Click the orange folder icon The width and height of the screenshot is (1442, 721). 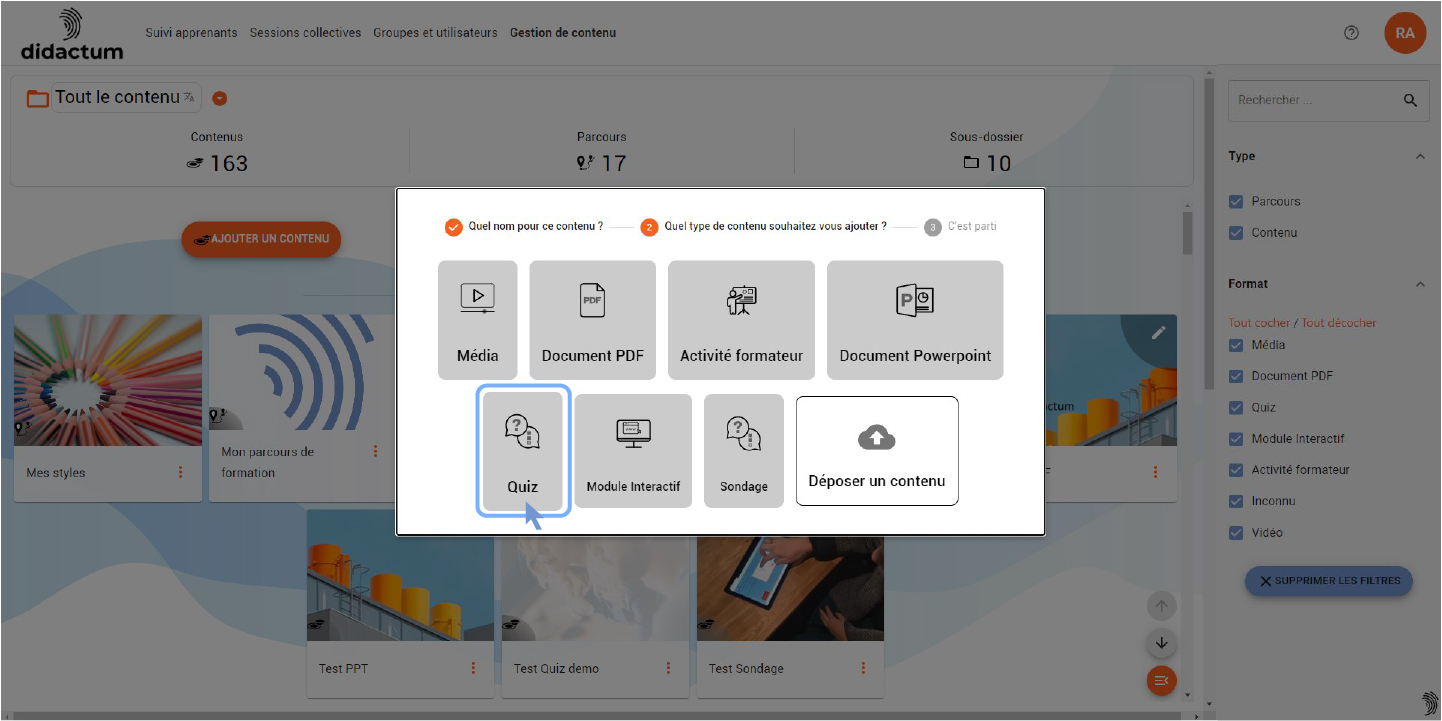[38, 98]
